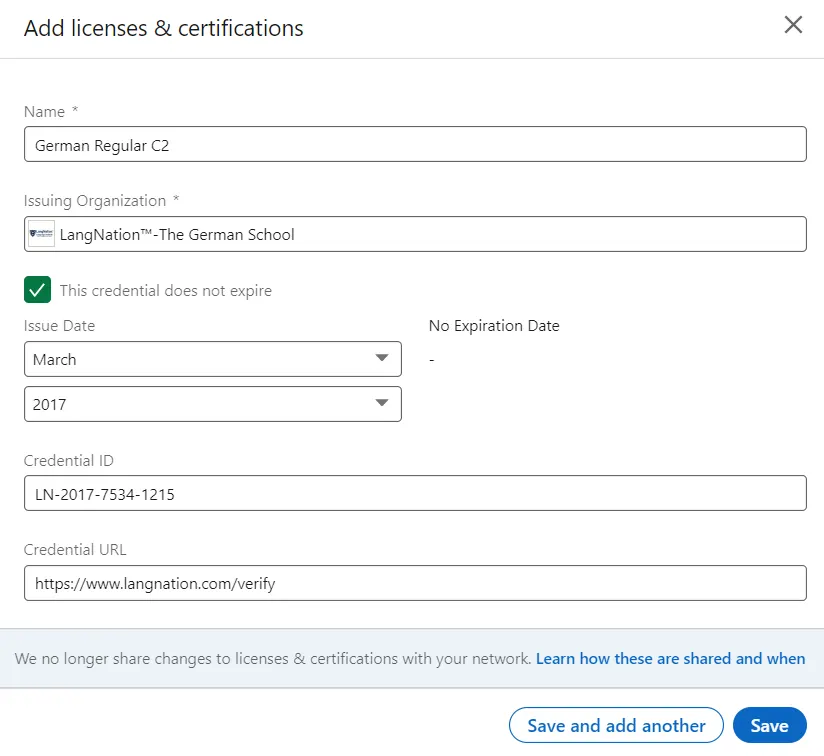The height and width of the screenshot is (756, 824).
Task: Click the Name field label
Action: click(45, 111)
